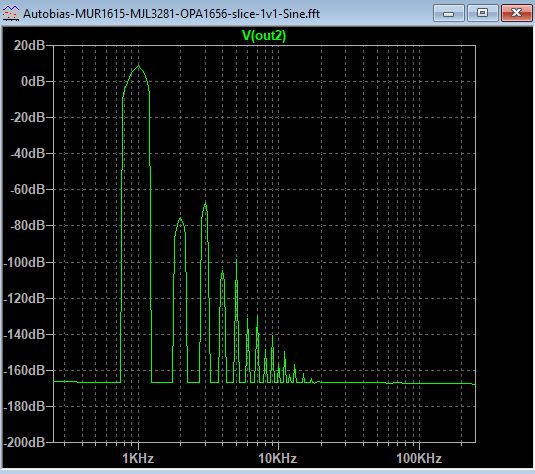Click the -200dB vertical axis label
The image size is (535, 474).
point(25,442)
